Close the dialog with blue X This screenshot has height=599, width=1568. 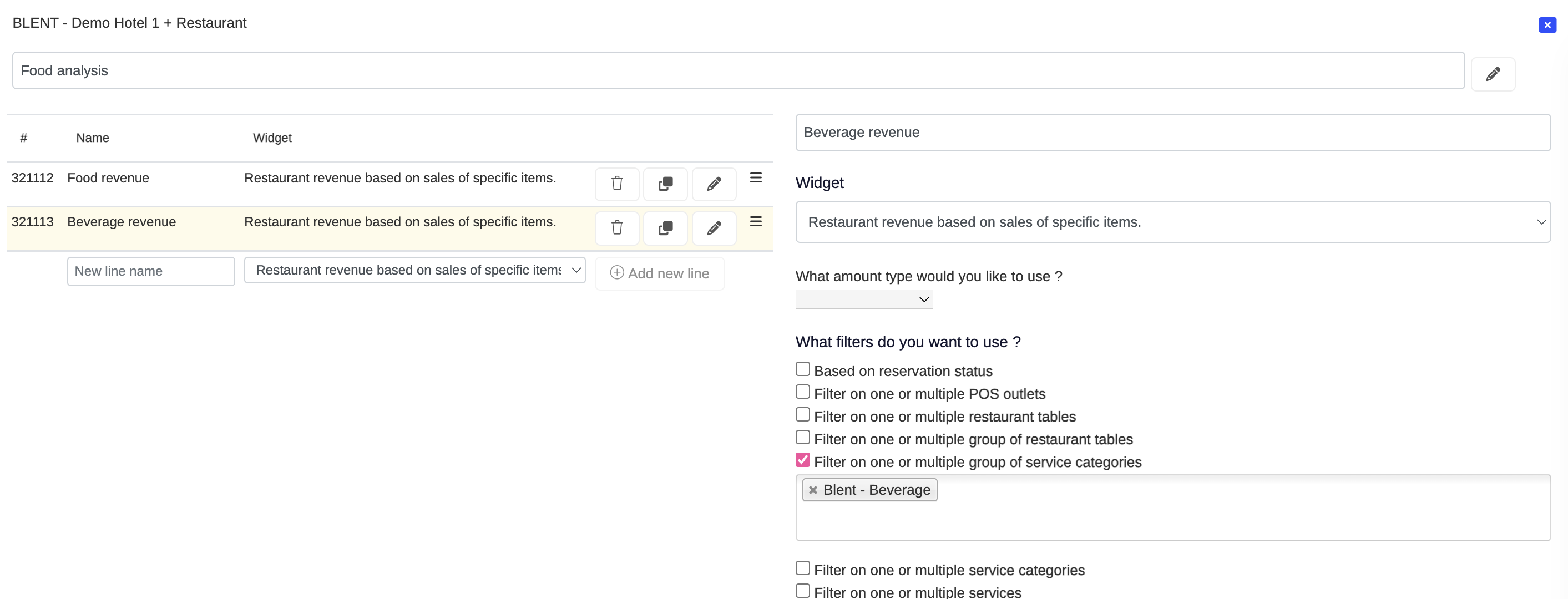click(1547, 25)
